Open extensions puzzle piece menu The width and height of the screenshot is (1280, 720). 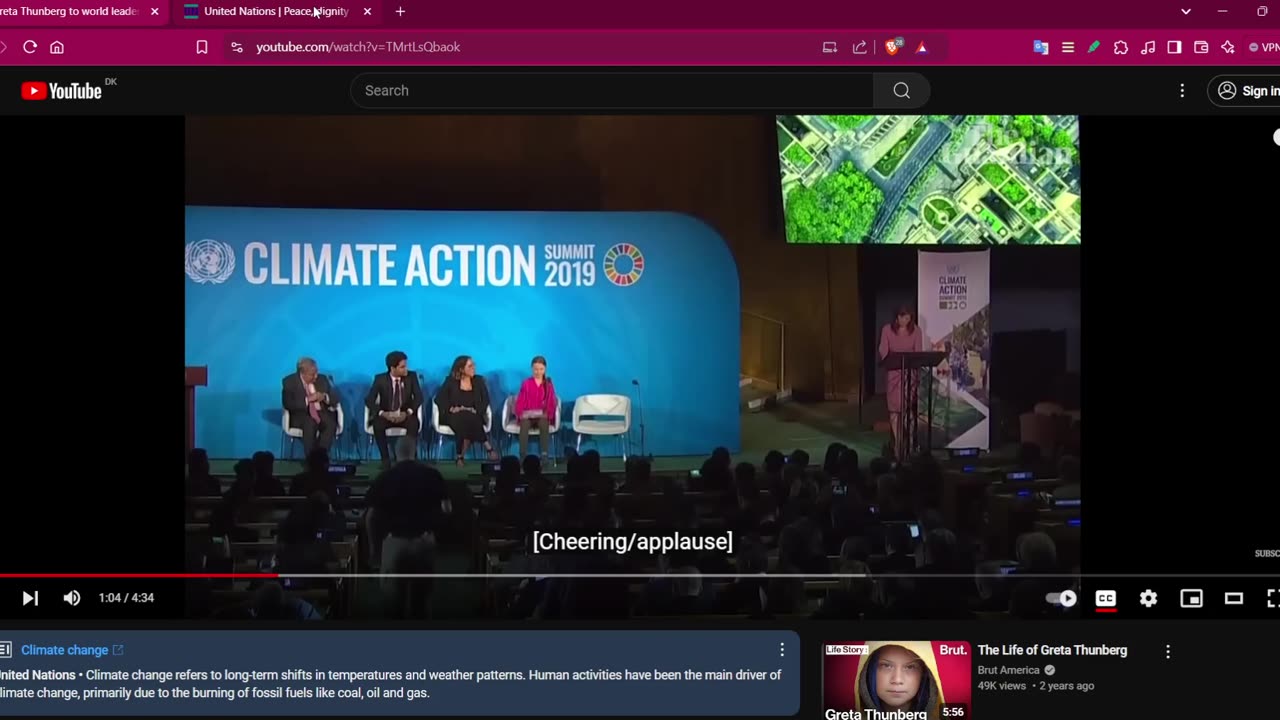(x=1121, y=47)
